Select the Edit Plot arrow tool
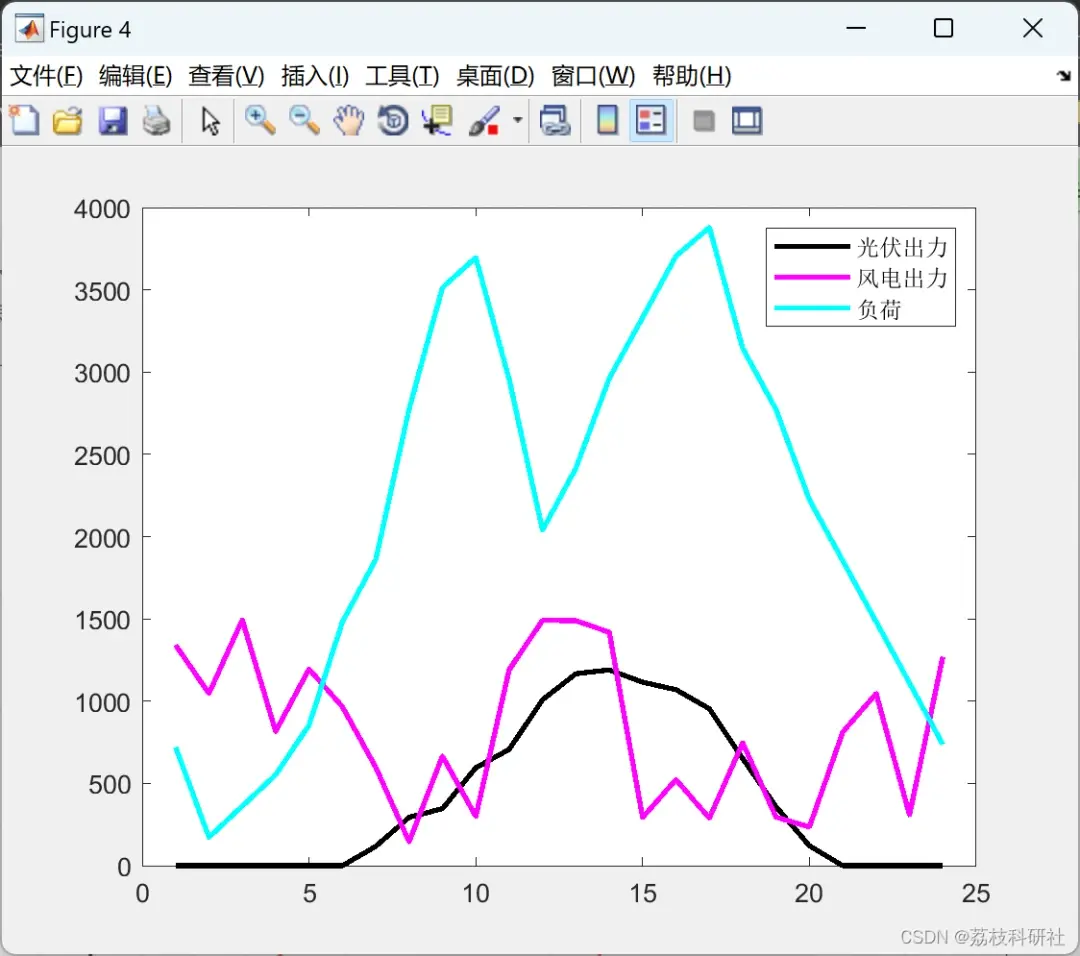1080x956 pixels. (x=210, y=121)
